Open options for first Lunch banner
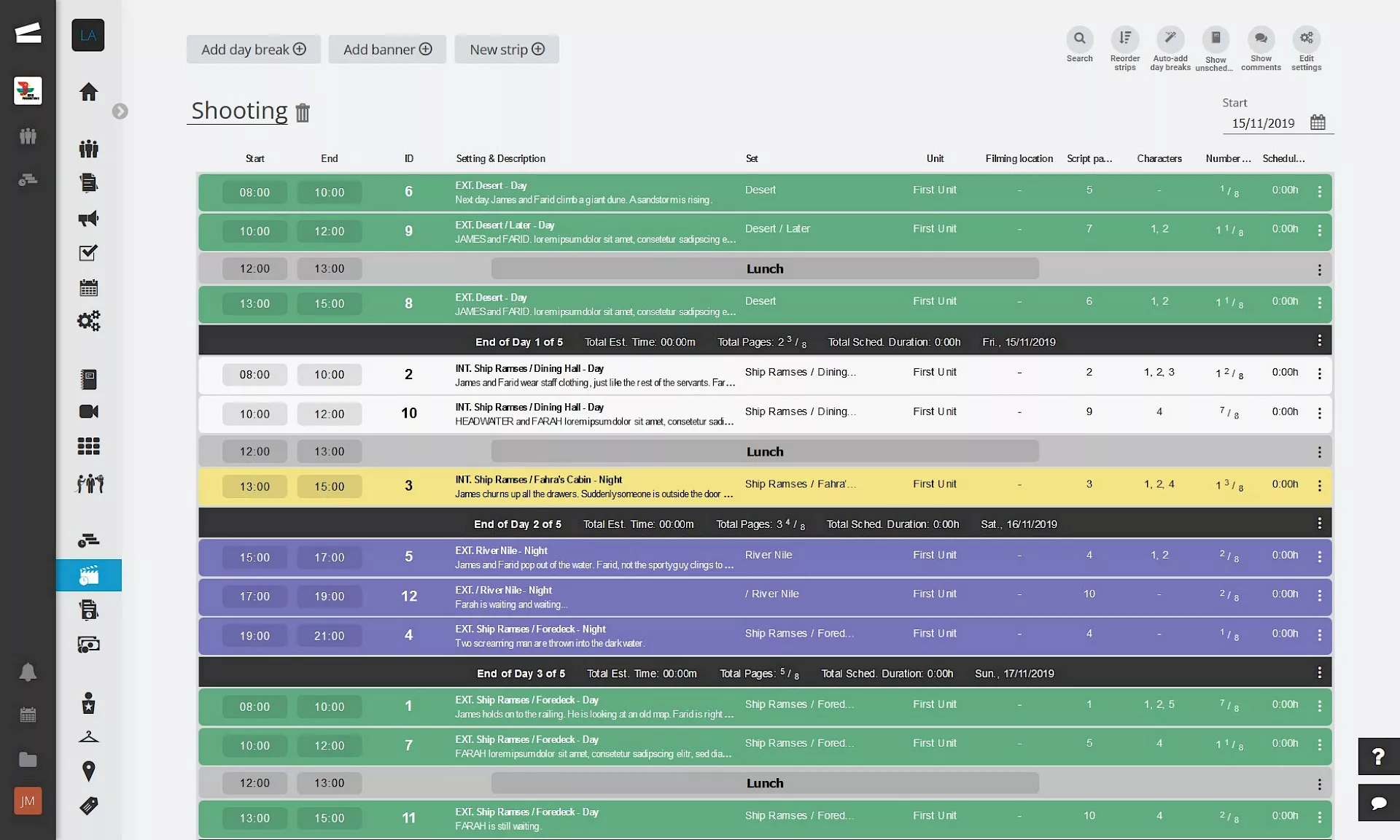 [1319, 270]
